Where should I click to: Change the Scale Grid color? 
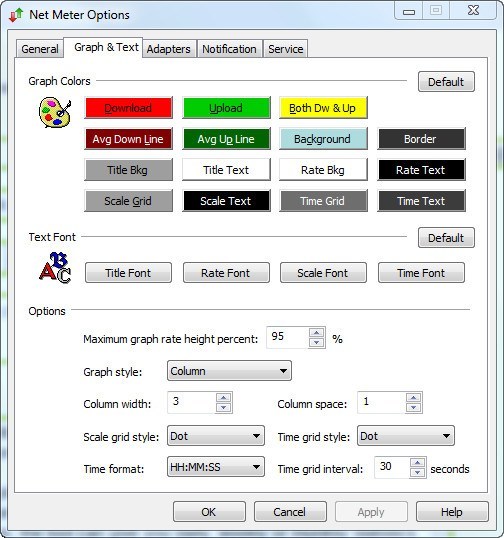128,201
